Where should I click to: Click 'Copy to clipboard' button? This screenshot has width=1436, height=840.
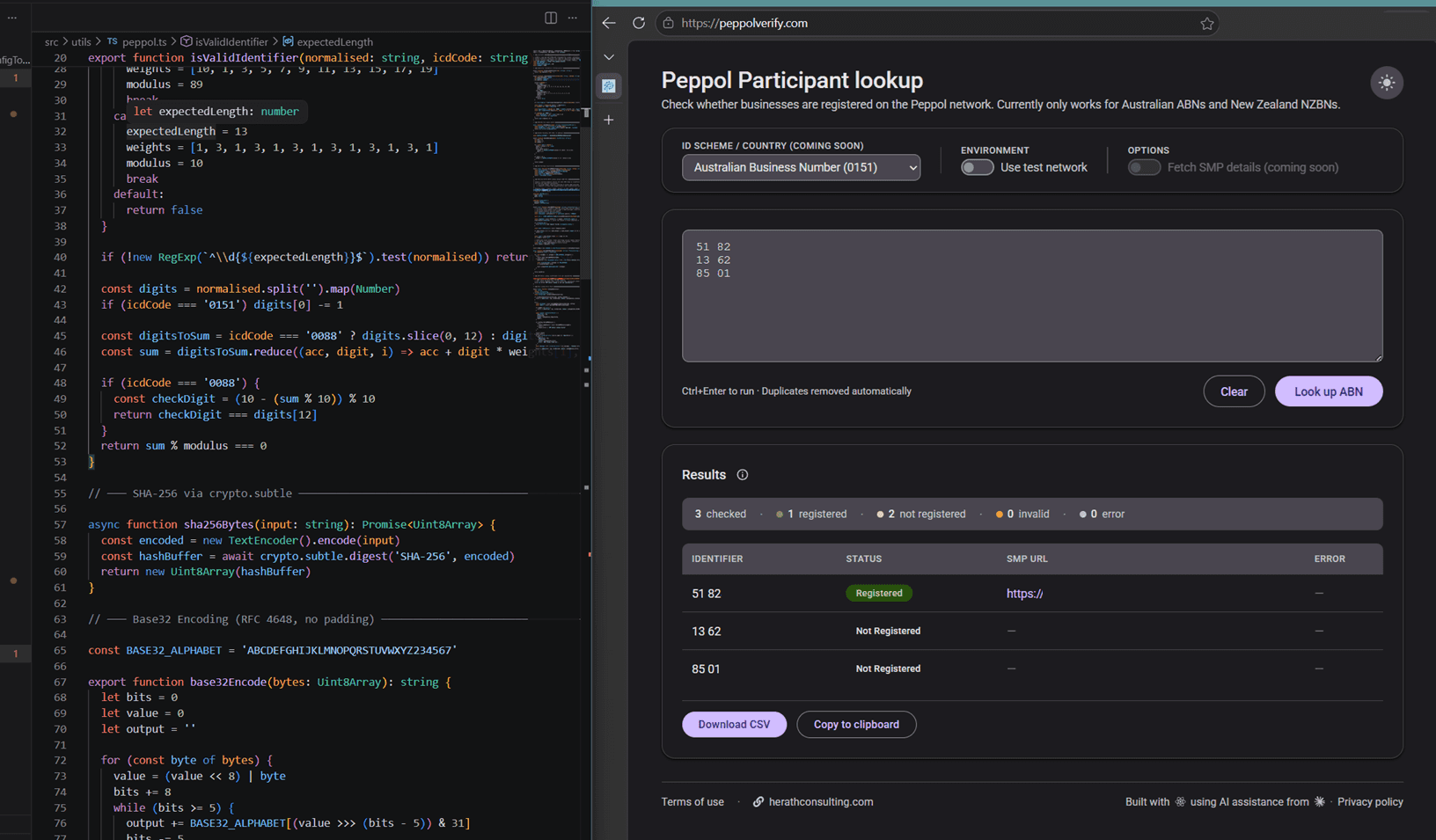coord(856,724)
